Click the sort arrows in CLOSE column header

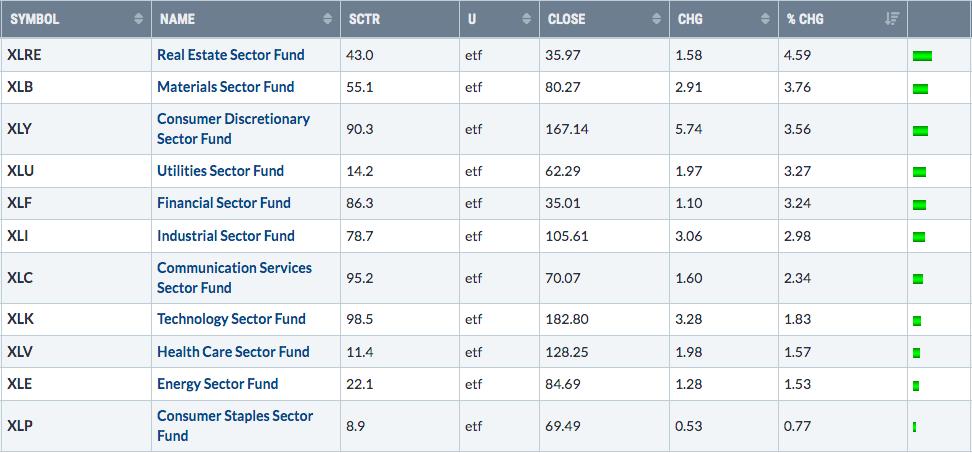point(656,19)
